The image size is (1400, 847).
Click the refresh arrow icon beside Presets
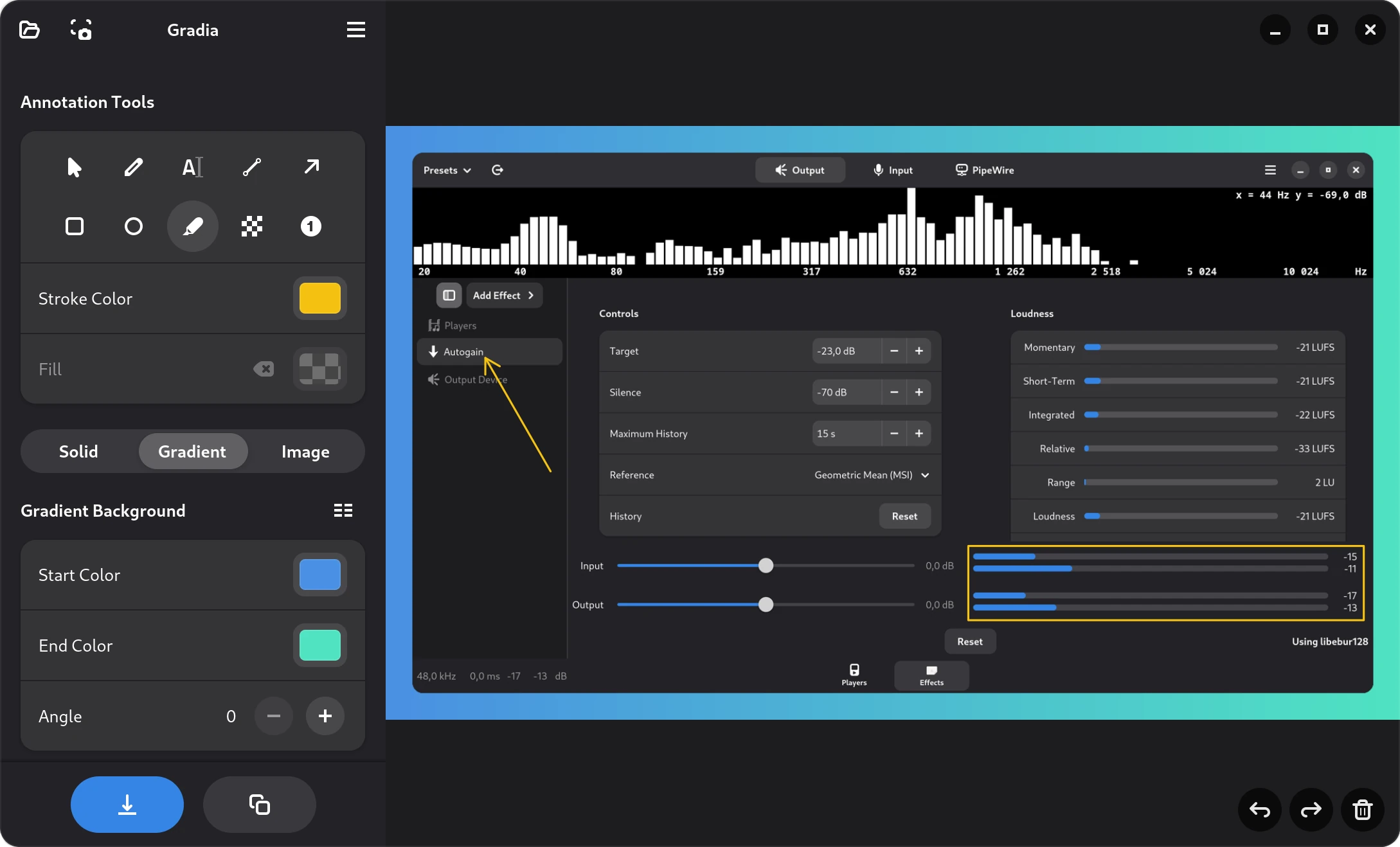click(498, 170)
